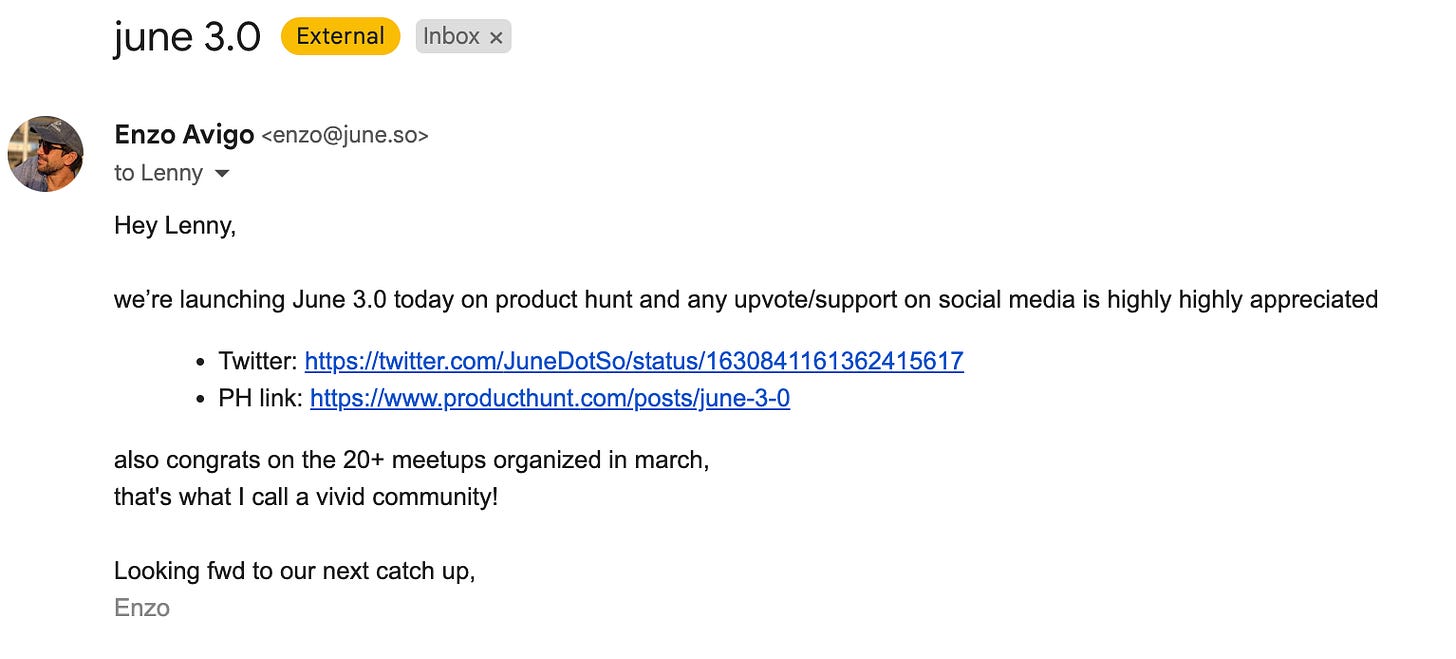Click the gray "Enzo" signature
Image resolution: width=1456 pixels, height=659 pixels.
tap(142, 608)
